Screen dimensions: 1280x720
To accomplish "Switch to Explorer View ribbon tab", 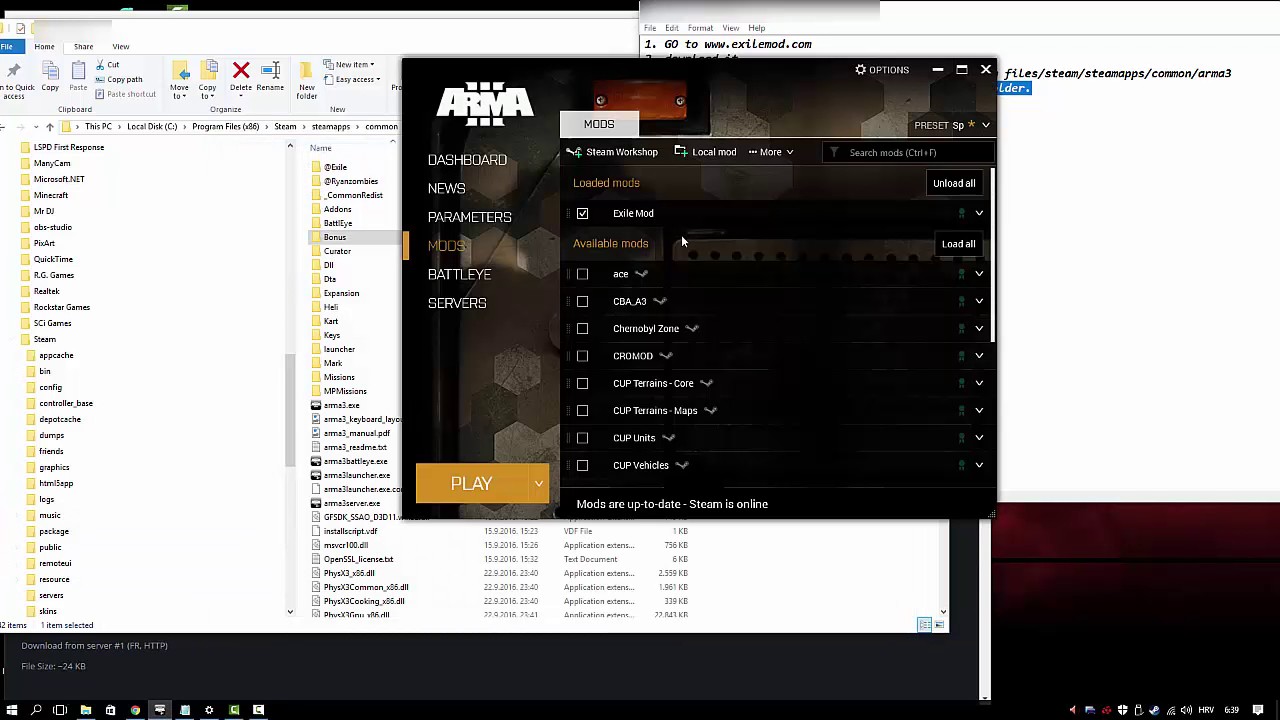I will (x=120, y=47).
